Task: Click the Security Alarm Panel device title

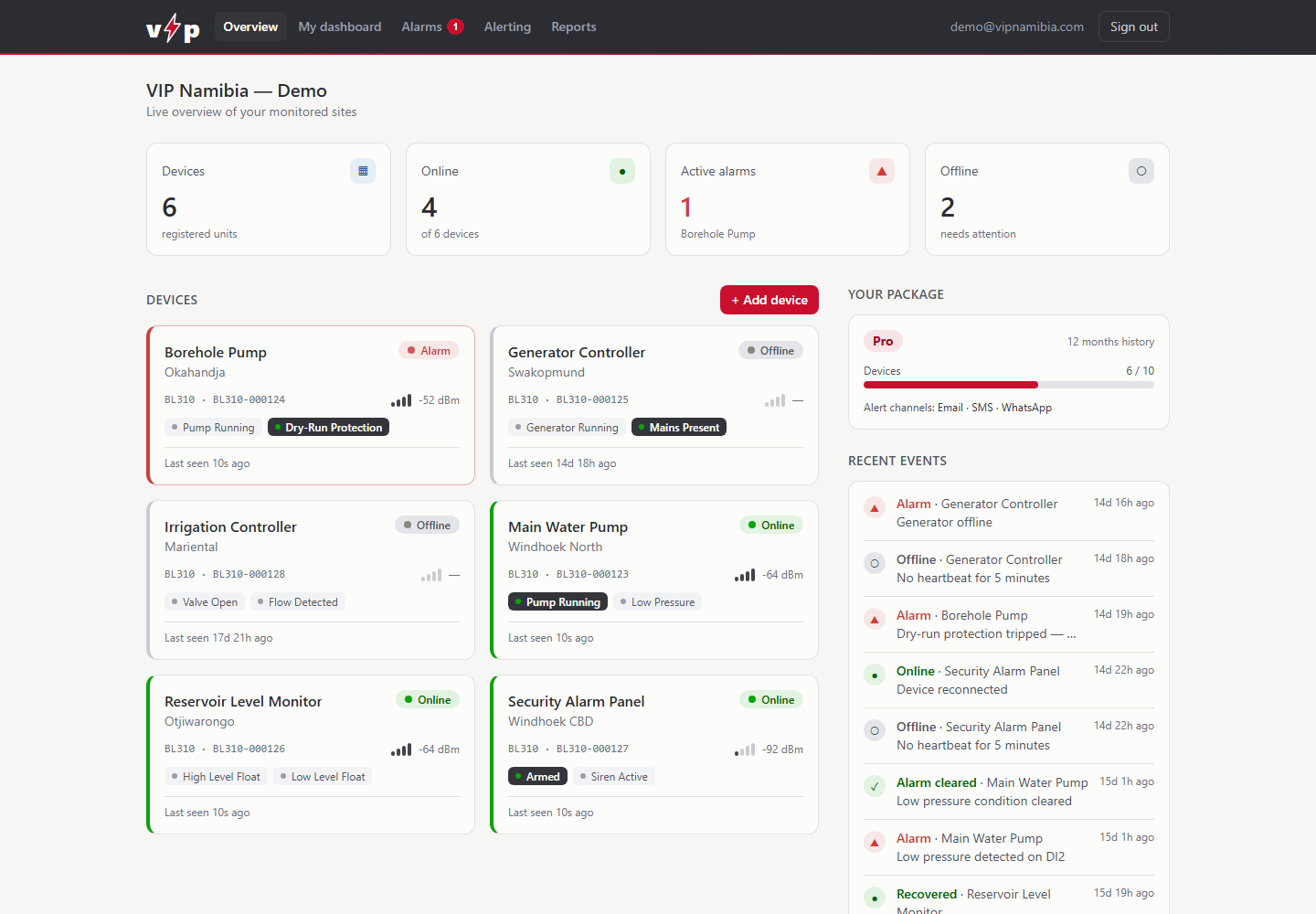Action: pos(576,701)
